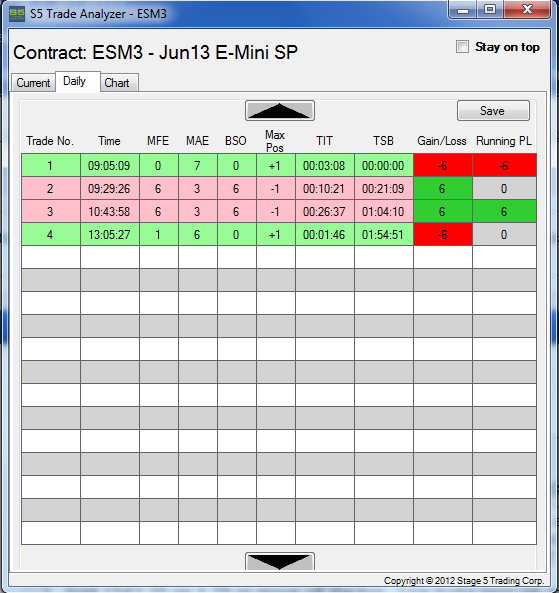The width and height of the screenshot is (559, 593).
Task: Click trade number 2 cell
Action: click(x=51, y=188)
